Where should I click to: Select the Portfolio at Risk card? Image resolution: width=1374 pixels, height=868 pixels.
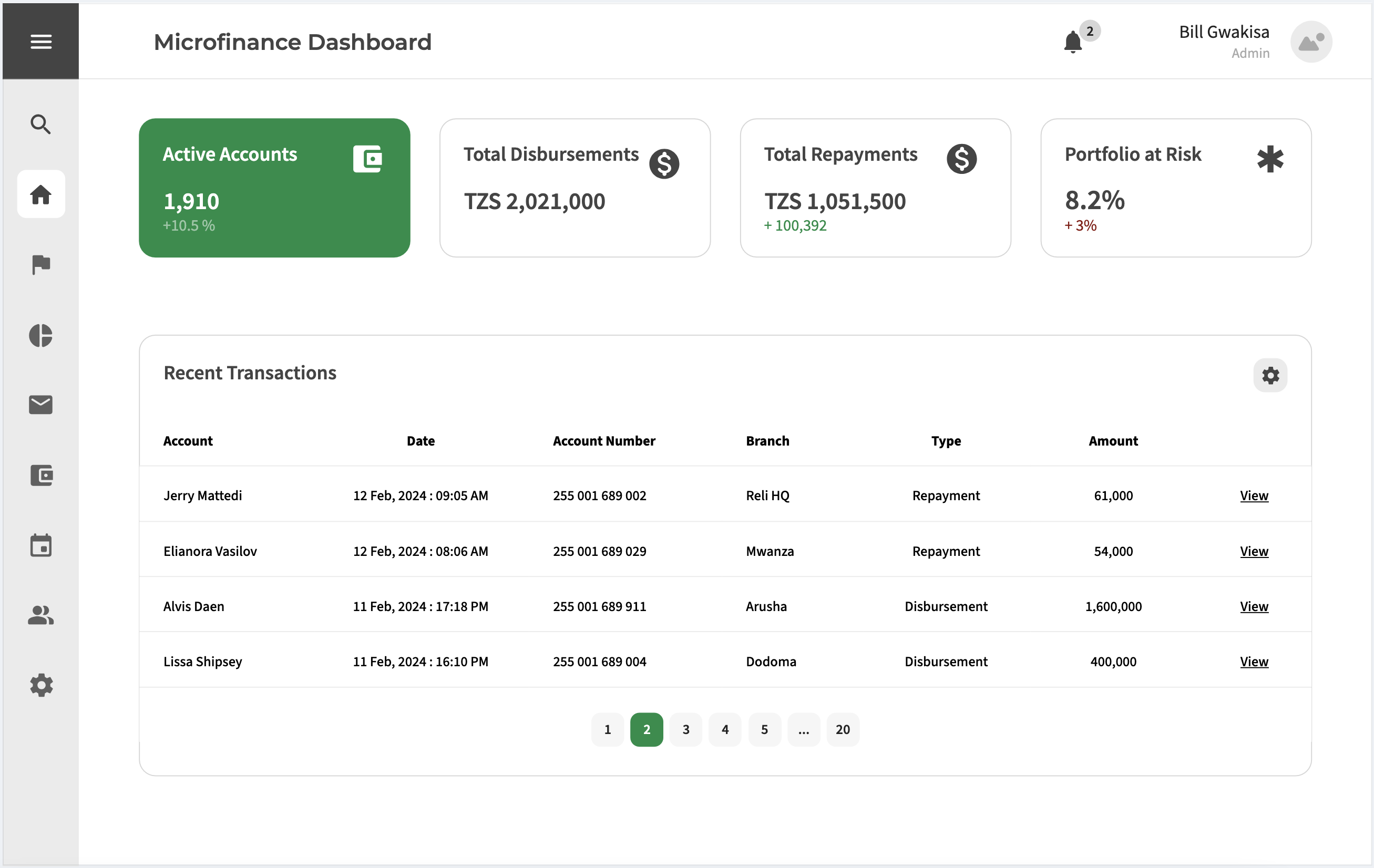tap(1175, 188)
